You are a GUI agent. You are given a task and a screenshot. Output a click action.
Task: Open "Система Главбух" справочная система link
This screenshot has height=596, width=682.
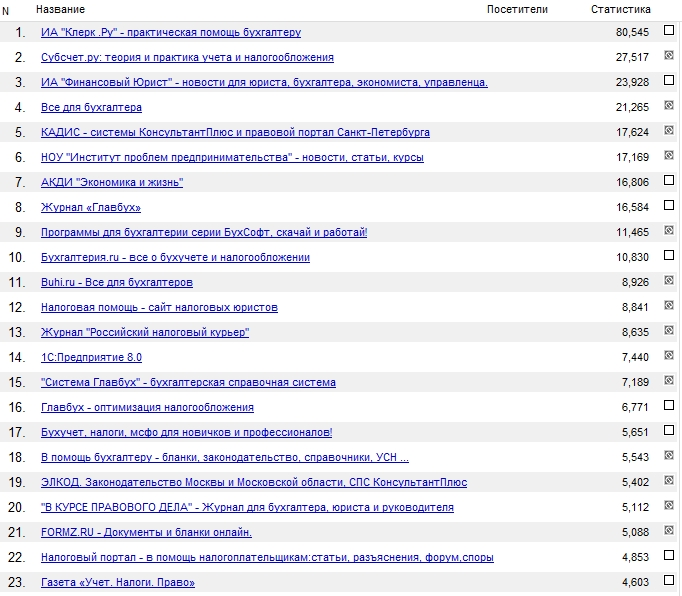coord(188,383)
